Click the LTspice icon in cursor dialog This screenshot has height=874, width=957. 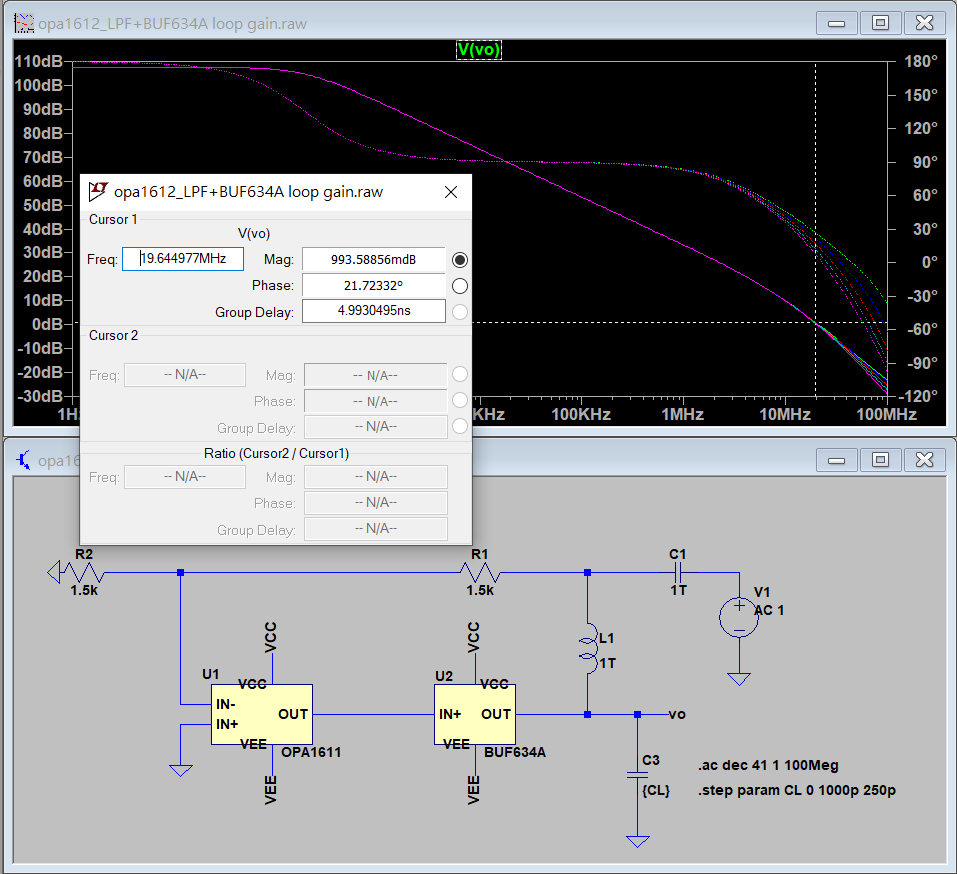98,192
